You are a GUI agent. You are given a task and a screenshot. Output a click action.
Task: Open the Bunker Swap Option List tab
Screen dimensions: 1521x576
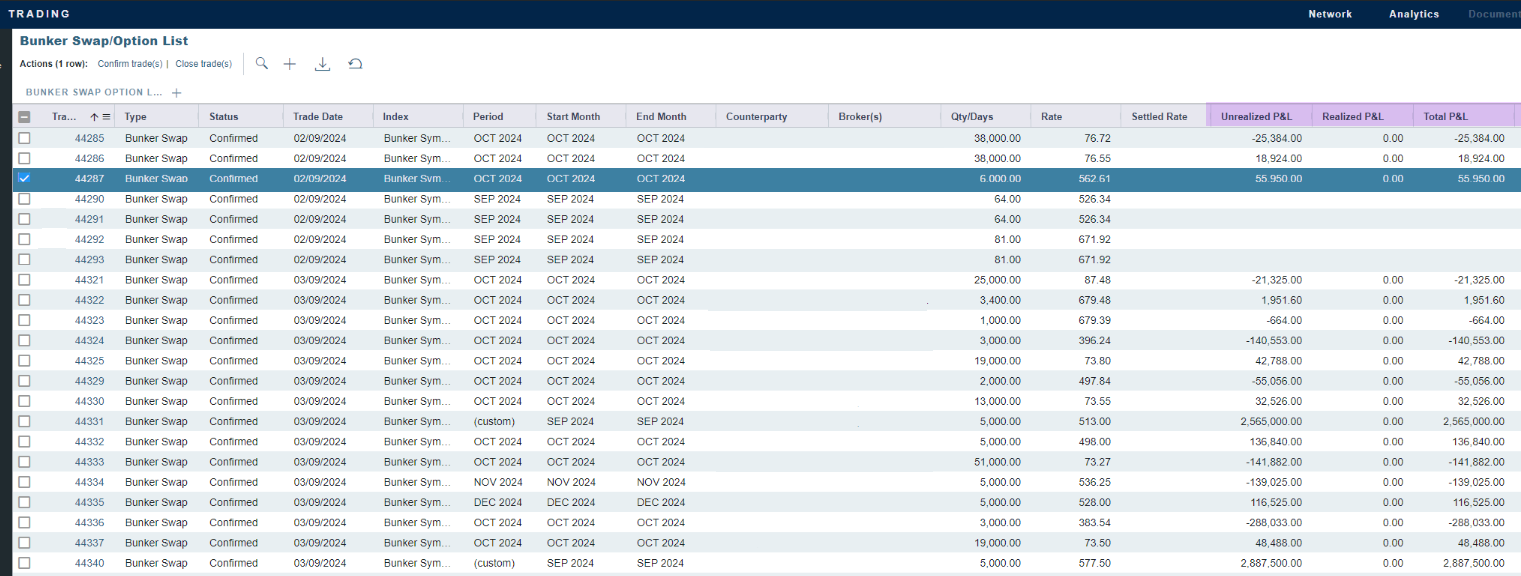(93, 92)
